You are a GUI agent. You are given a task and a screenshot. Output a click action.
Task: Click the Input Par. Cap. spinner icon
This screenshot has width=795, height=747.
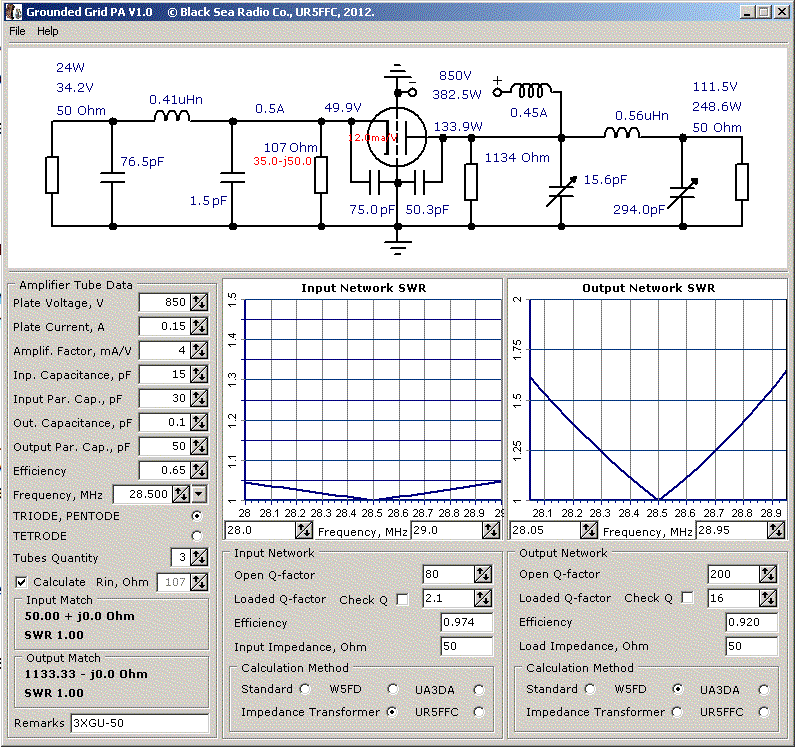click(x=199, y=398)
